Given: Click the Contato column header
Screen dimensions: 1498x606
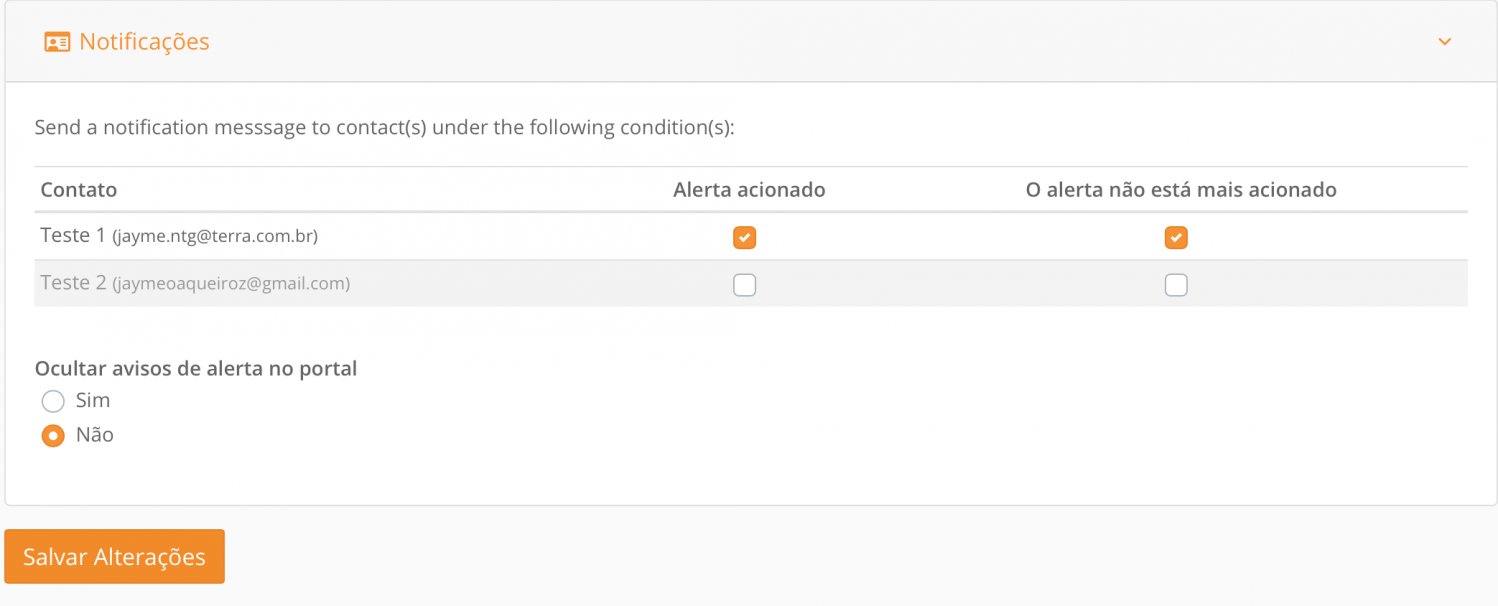Looking at the screenshot, I should (x=79, y=190).
